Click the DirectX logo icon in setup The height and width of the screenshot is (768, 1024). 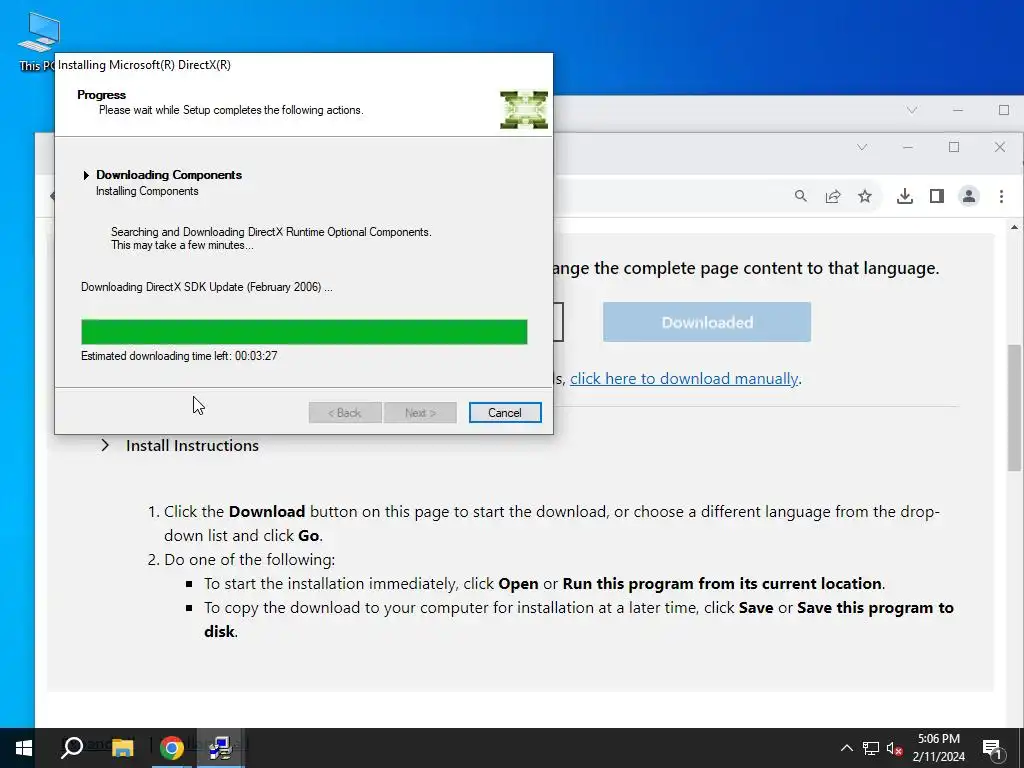click(x=524, y=110)
